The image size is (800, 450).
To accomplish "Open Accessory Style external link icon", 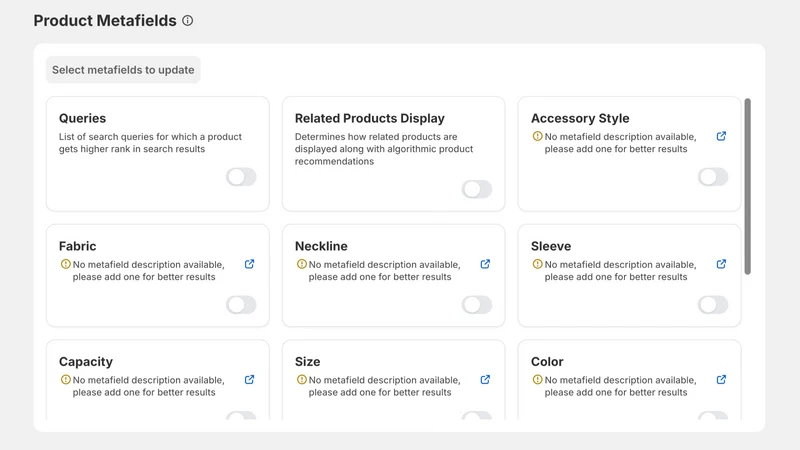I will coord(721,136).
